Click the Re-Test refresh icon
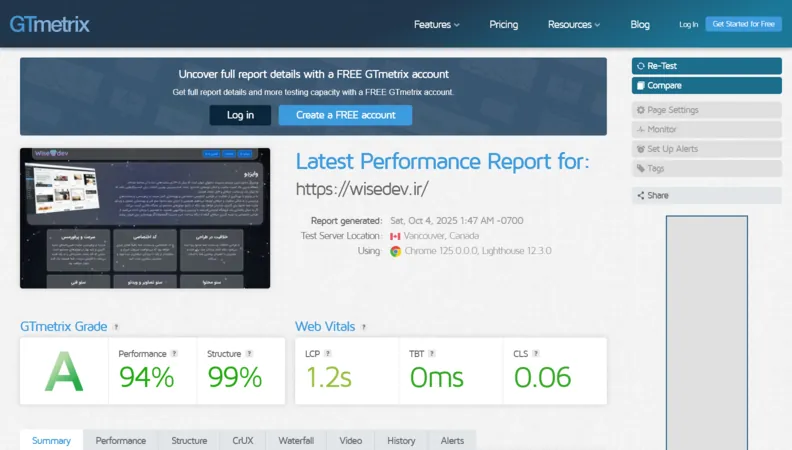This screenshot has width=792, height=450. [x=640, y=66]
